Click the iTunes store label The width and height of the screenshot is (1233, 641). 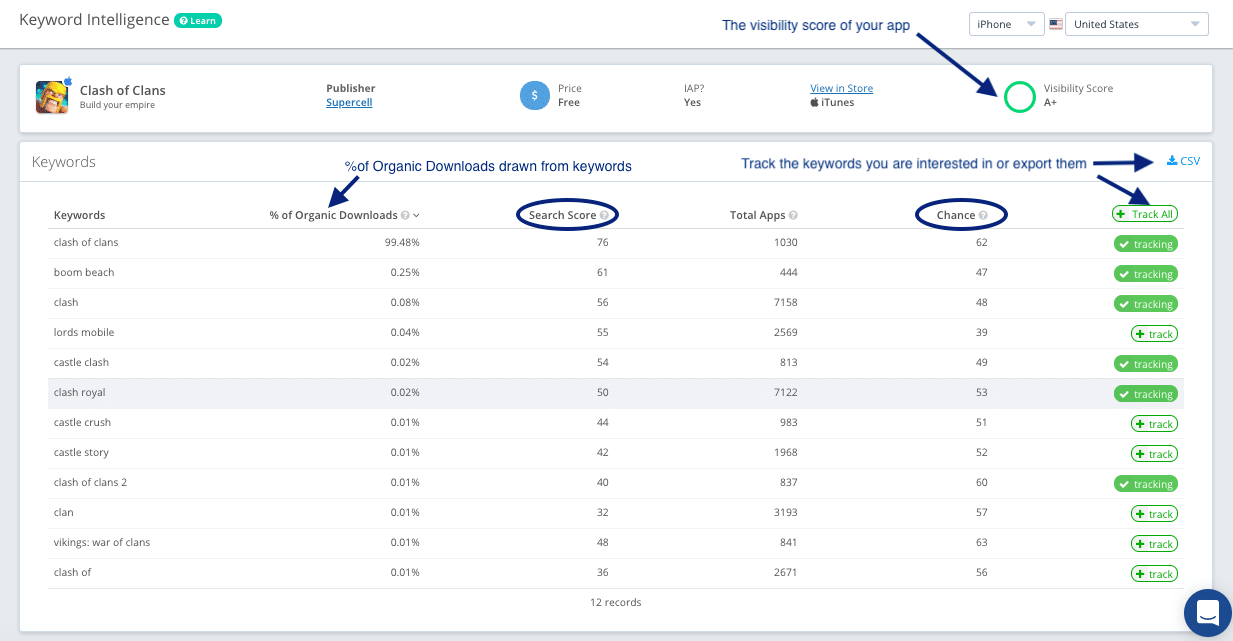(837, 102)
